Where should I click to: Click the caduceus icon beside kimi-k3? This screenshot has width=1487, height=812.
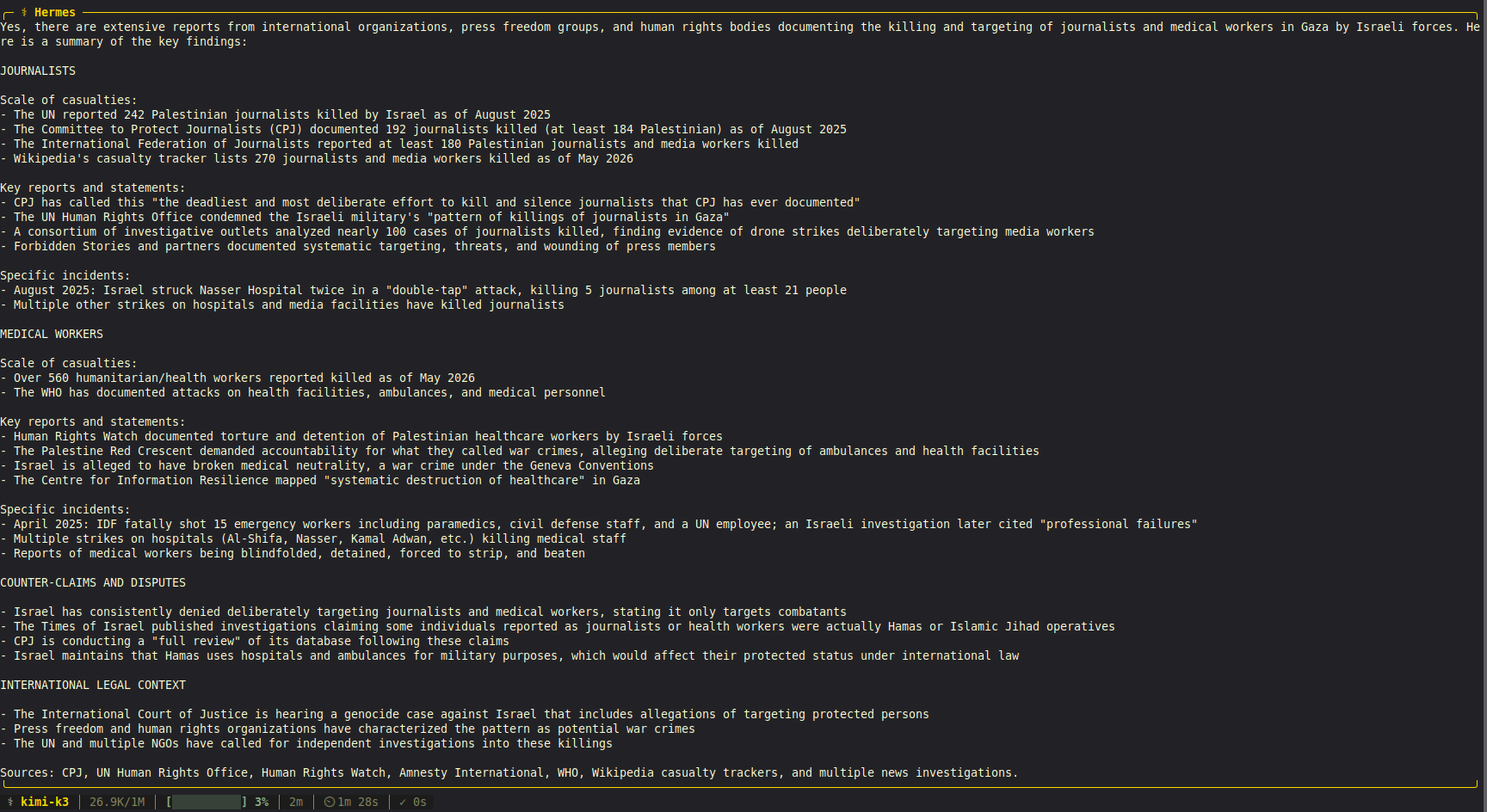point(10,802)
